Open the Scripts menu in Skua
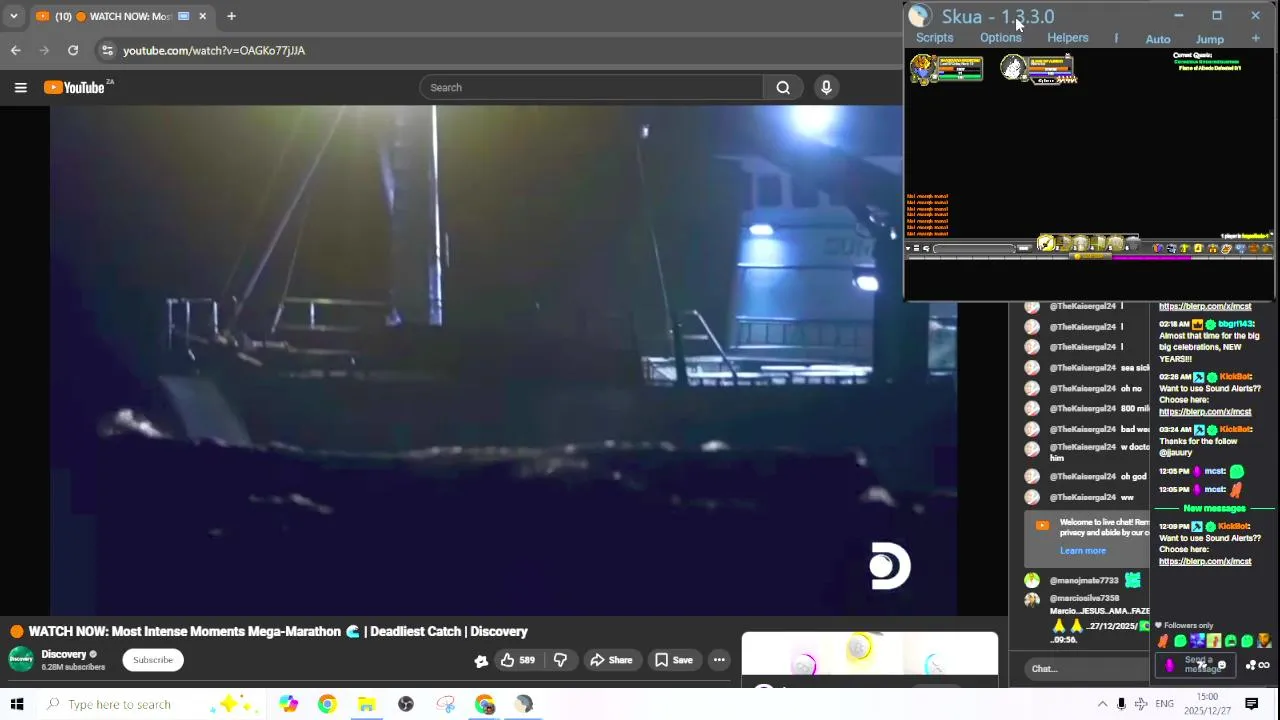The width and height of the screenshot is (1280, 720). 934,38
